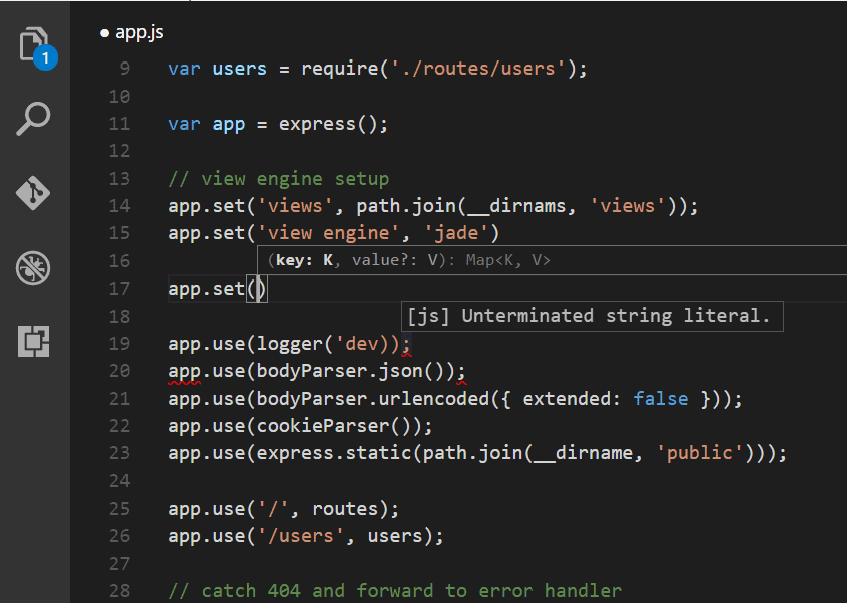This screenshot has height=603, width=847.
Task: Place cursor in './routes/users' string
Action: (x=479, y=69)
